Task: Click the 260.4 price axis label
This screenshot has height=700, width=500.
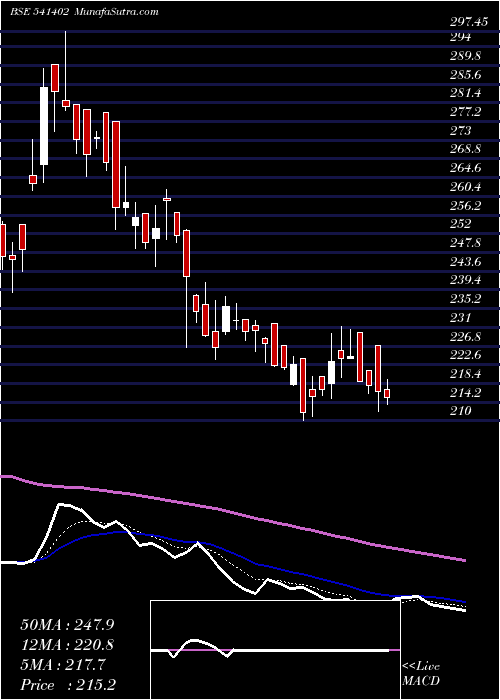Action: point(465,187)
